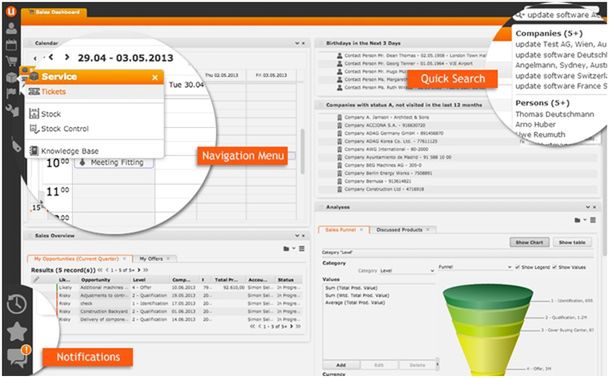Open dropdown arrow beside Analyses folder icon
Screen dimensions: 609x378
[x=585, y=220]
